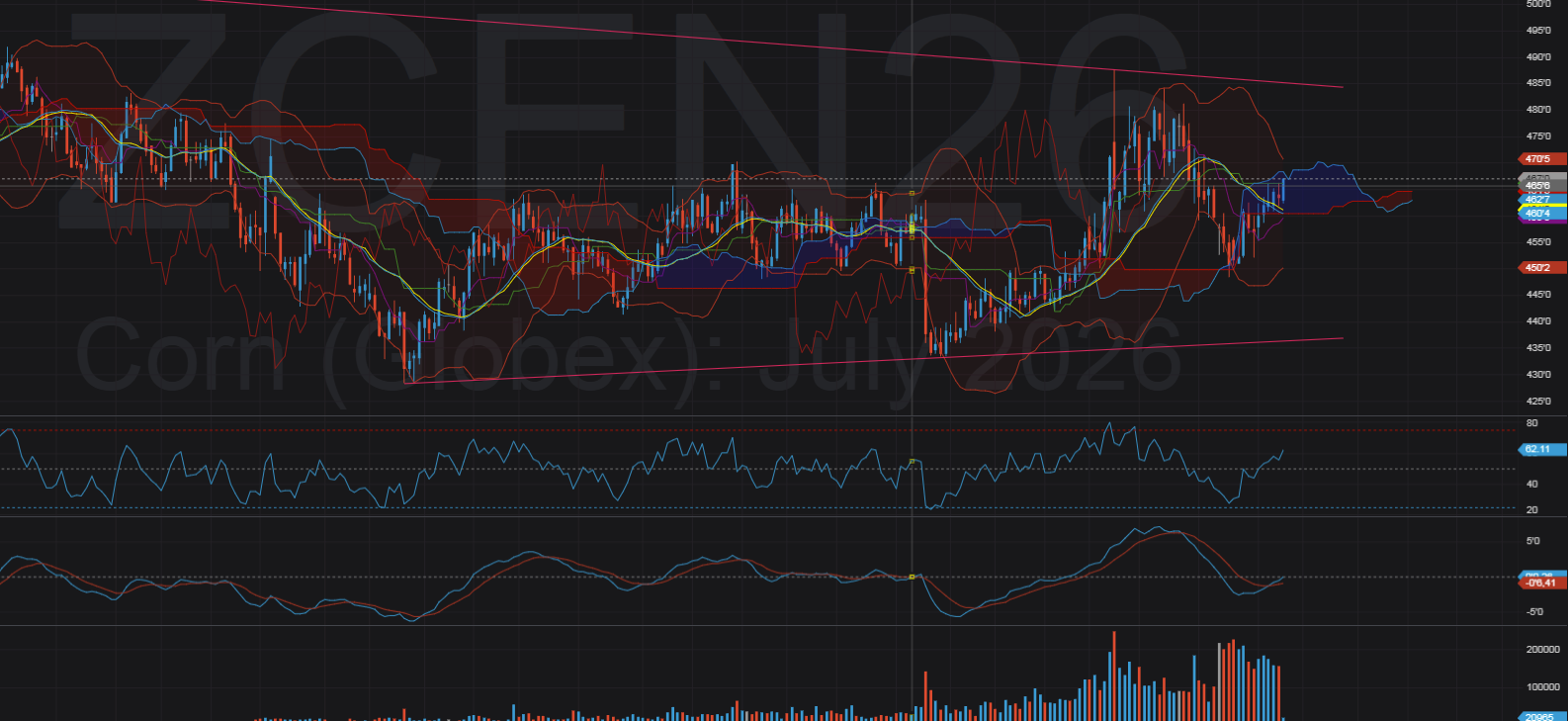Select the gray 465'6 last price label
Viewport: 1568px width, 721px height.
(x=1540, y=185)
